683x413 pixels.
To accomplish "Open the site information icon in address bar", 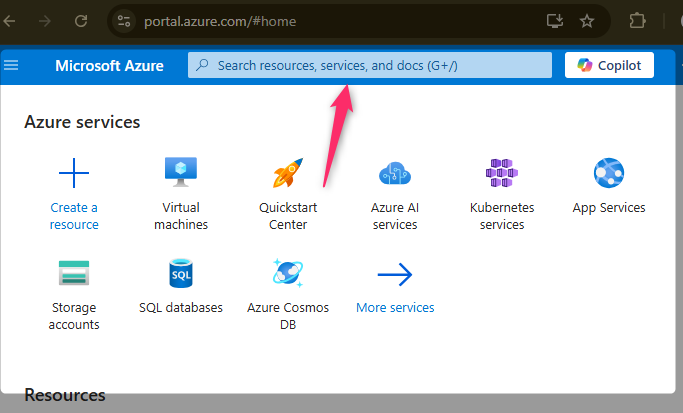I will (x=124, y=21).
